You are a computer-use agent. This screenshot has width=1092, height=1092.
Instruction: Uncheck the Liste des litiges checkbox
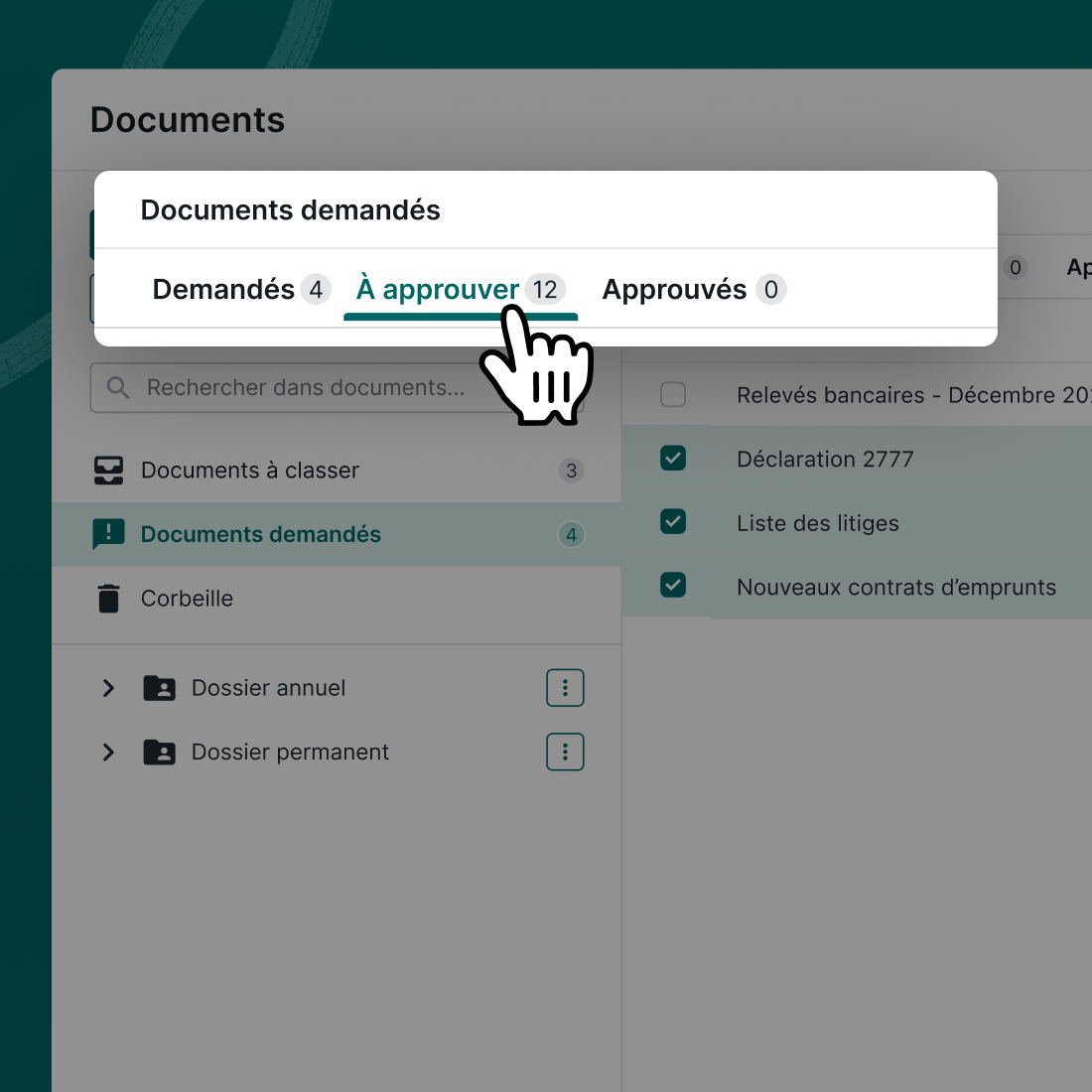pos(673,521)
